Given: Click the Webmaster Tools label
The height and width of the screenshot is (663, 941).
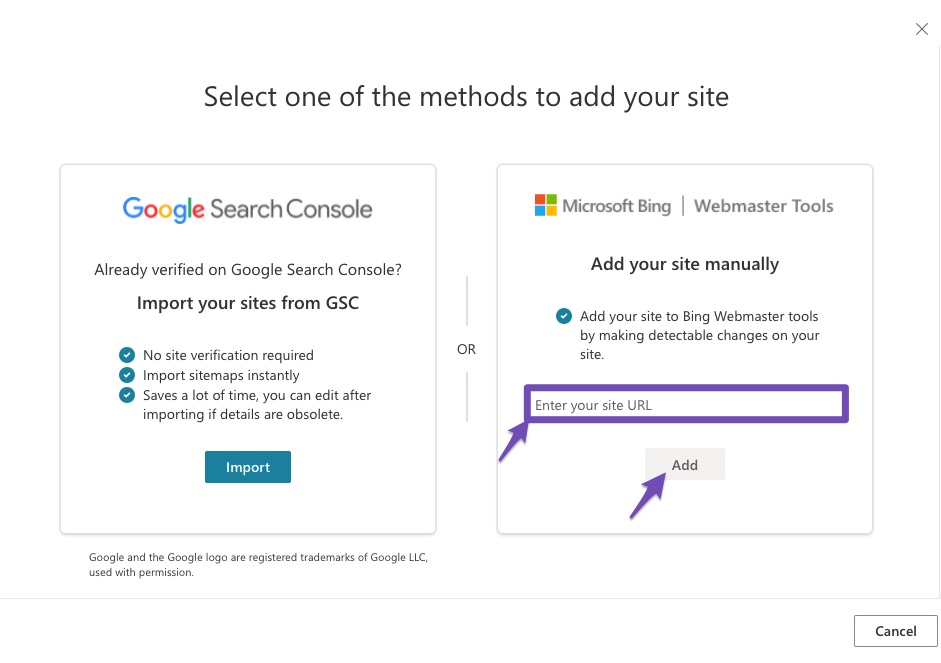Looking at the screenshot, I should [763, 206].
